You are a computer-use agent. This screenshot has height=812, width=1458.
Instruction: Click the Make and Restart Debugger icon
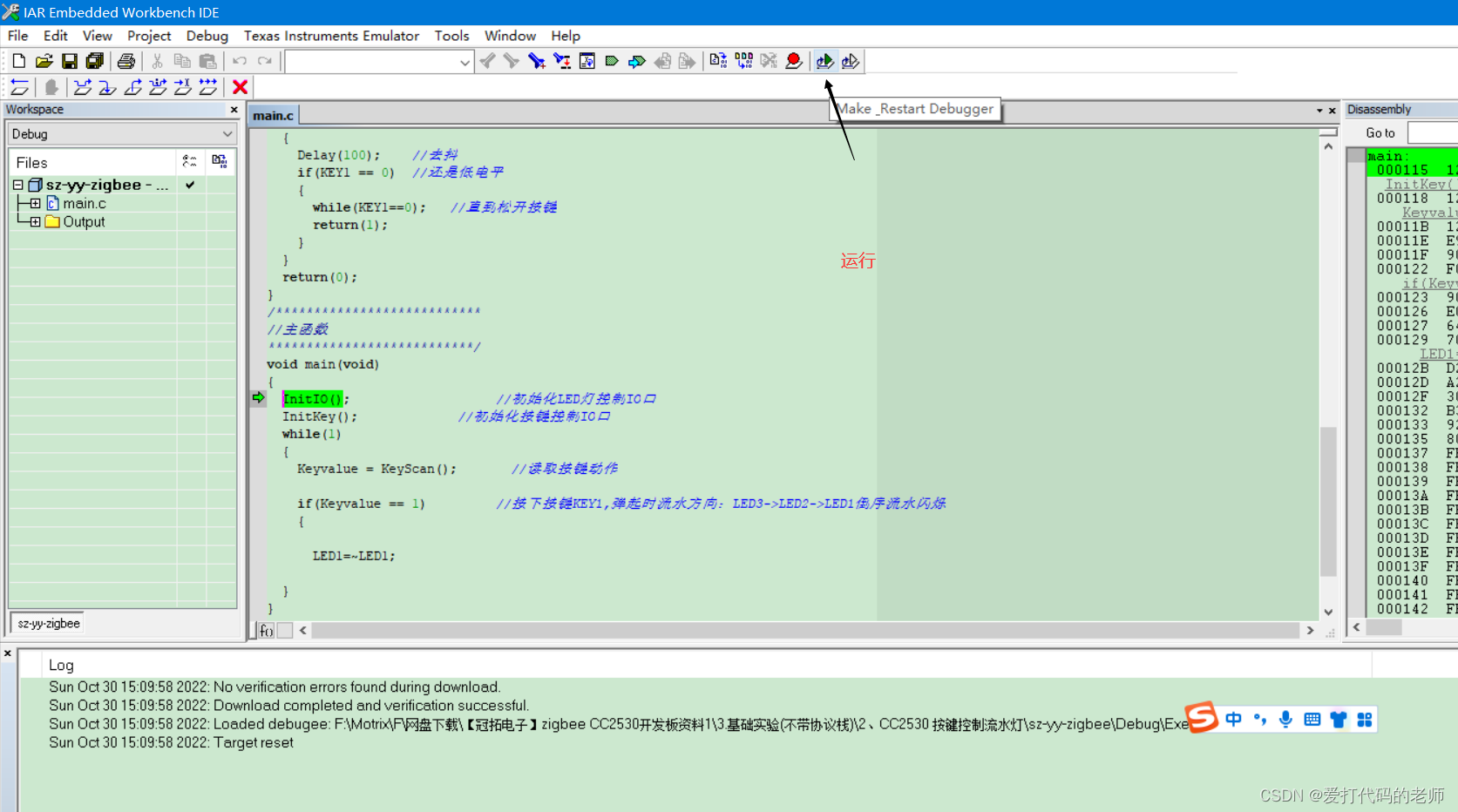[824, 60]
